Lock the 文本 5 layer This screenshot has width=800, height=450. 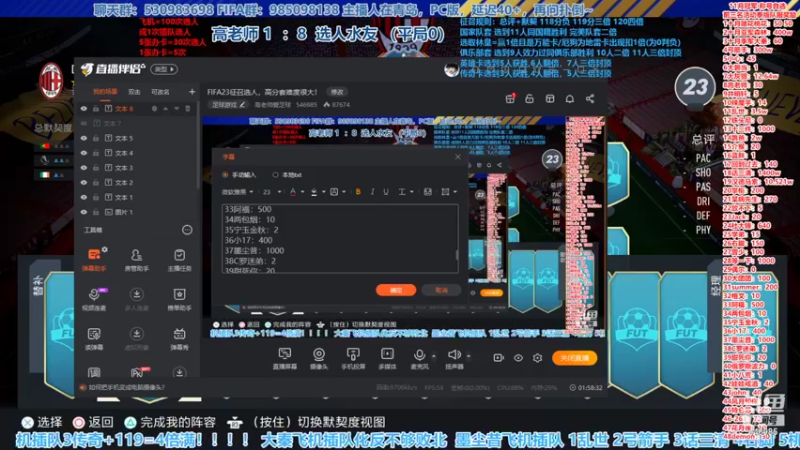click(x=95, y=138)
